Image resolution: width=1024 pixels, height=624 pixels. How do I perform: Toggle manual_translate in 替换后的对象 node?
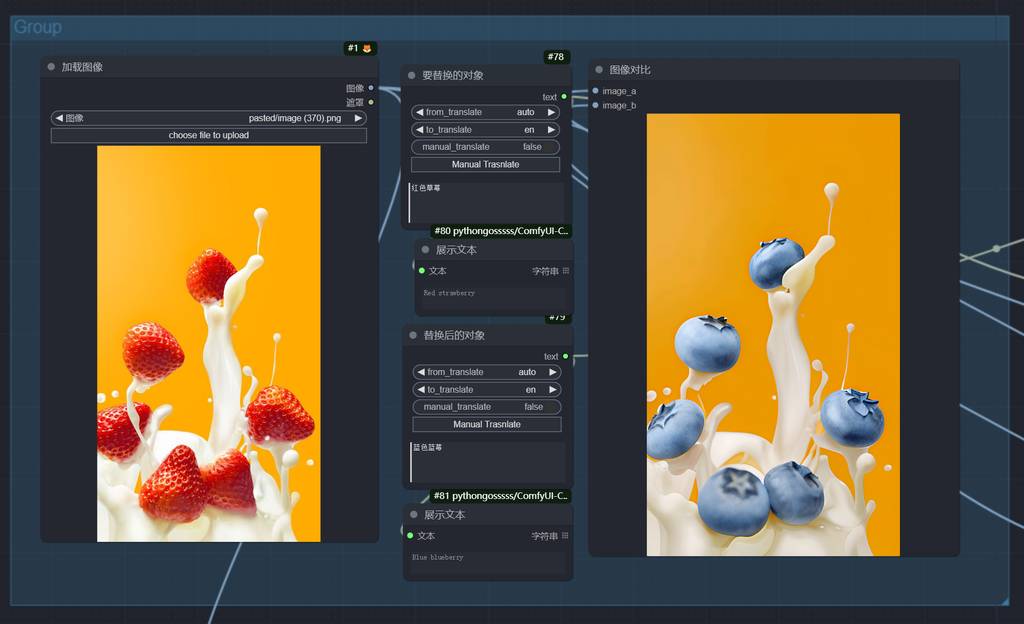coord(486,407)
